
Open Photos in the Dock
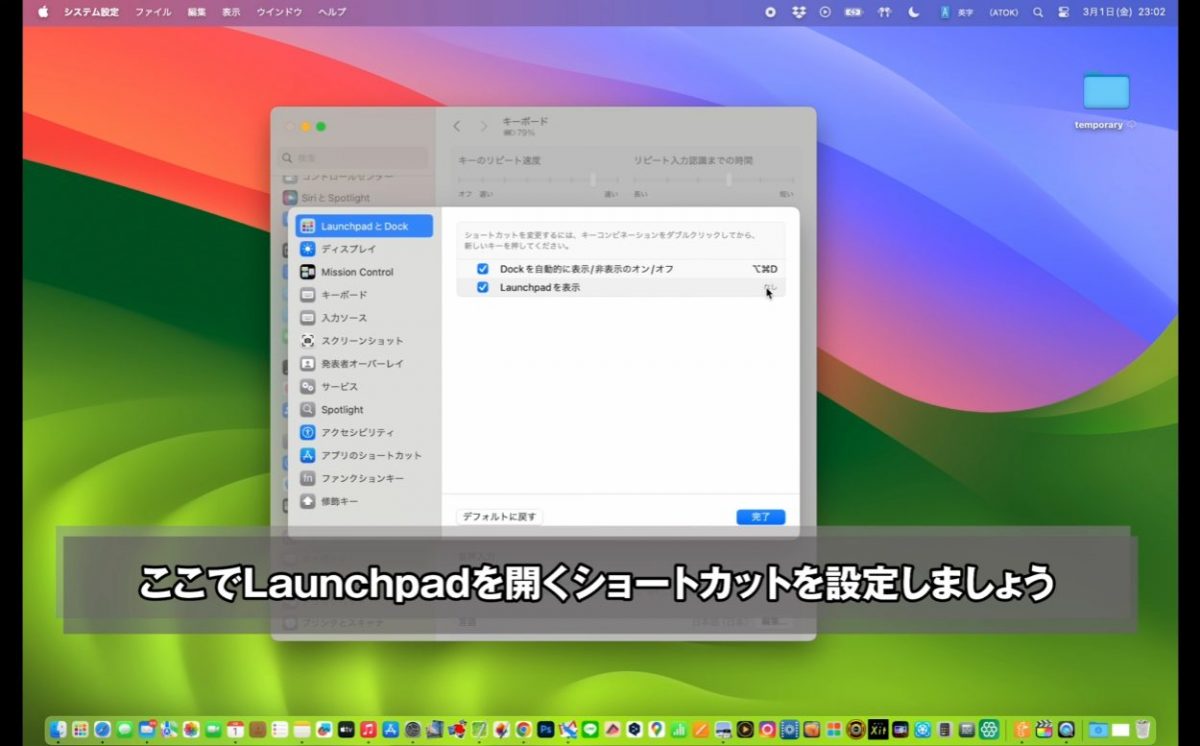point(191,729)
